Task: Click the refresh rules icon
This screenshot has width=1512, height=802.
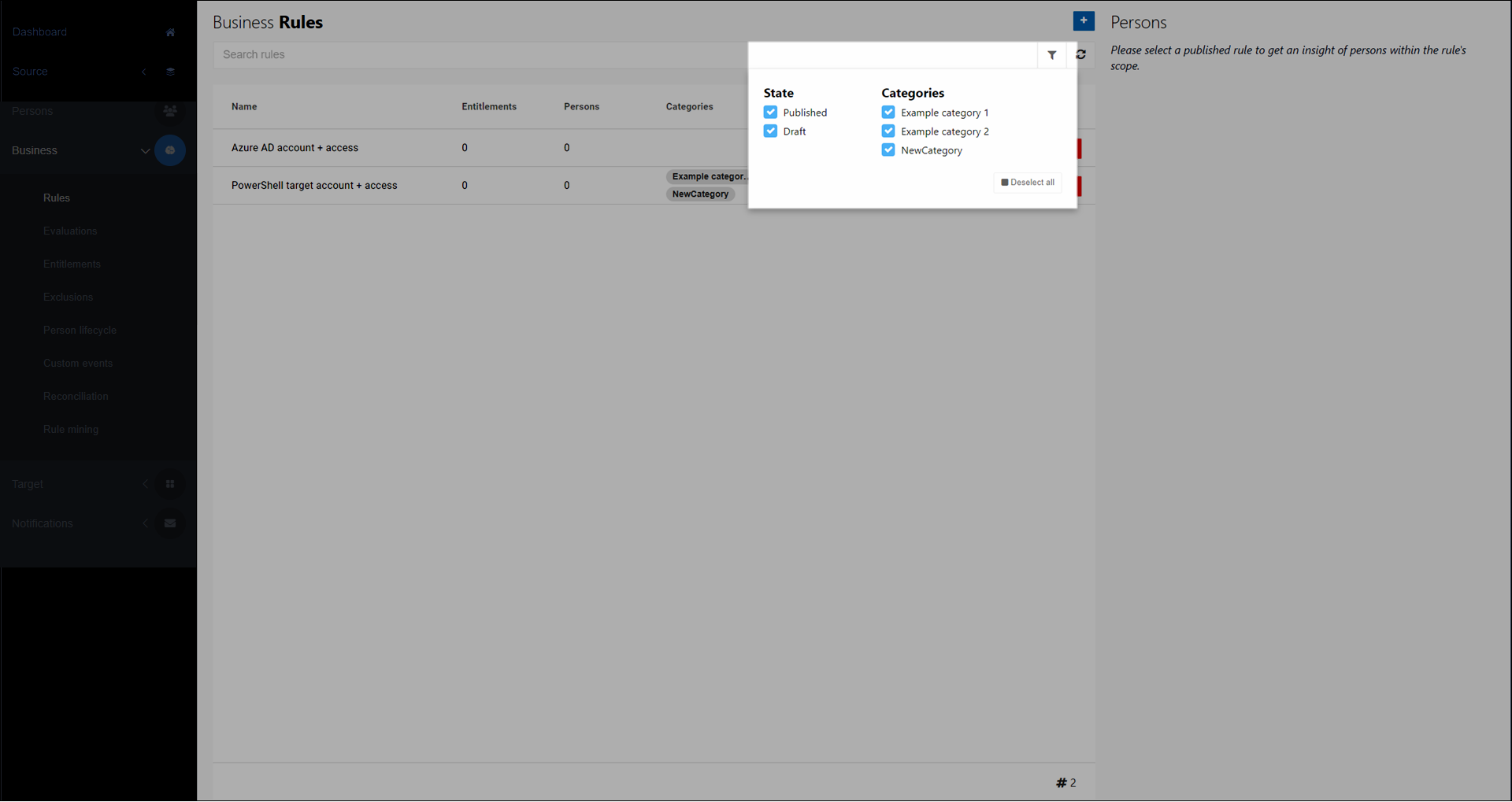Action: click(x=1080, y=55)
